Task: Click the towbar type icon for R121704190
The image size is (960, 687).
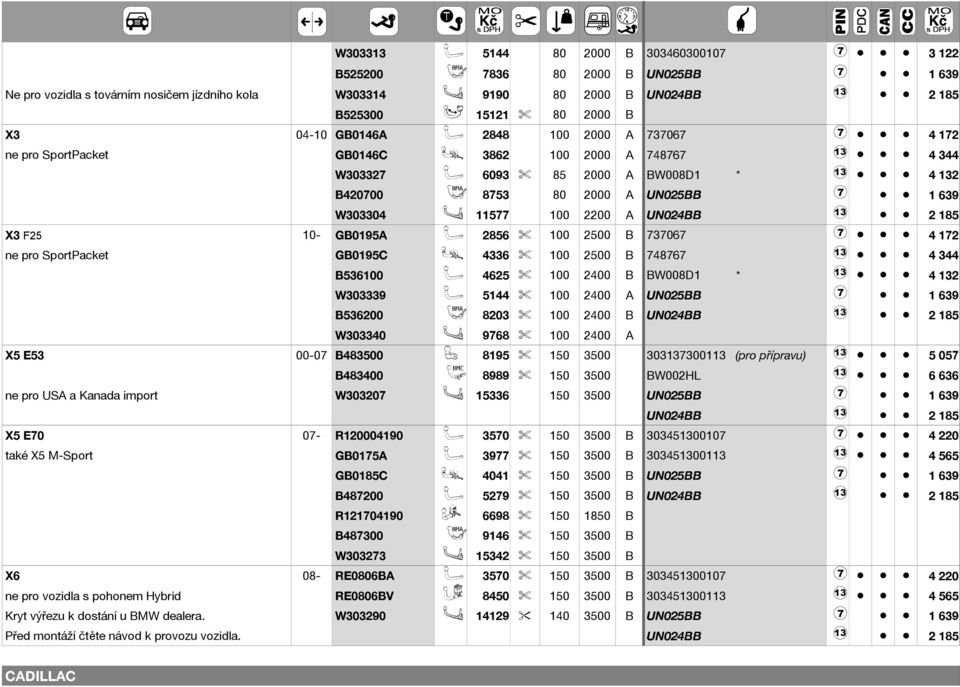Action: (452, 514)
